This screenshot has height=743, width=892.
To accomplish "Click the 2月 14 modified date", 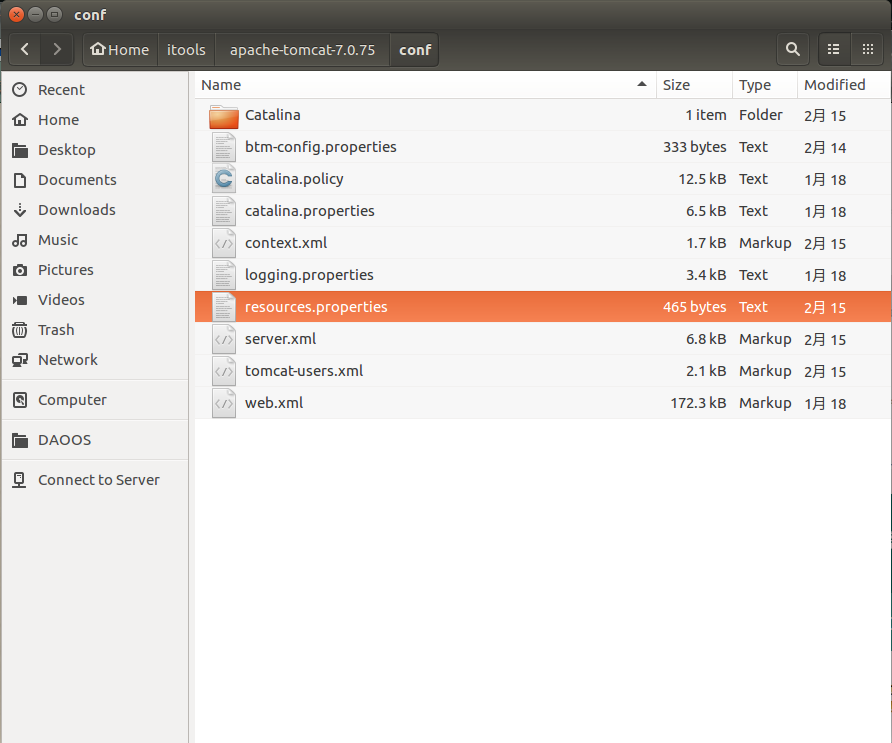I will (825, 148).
